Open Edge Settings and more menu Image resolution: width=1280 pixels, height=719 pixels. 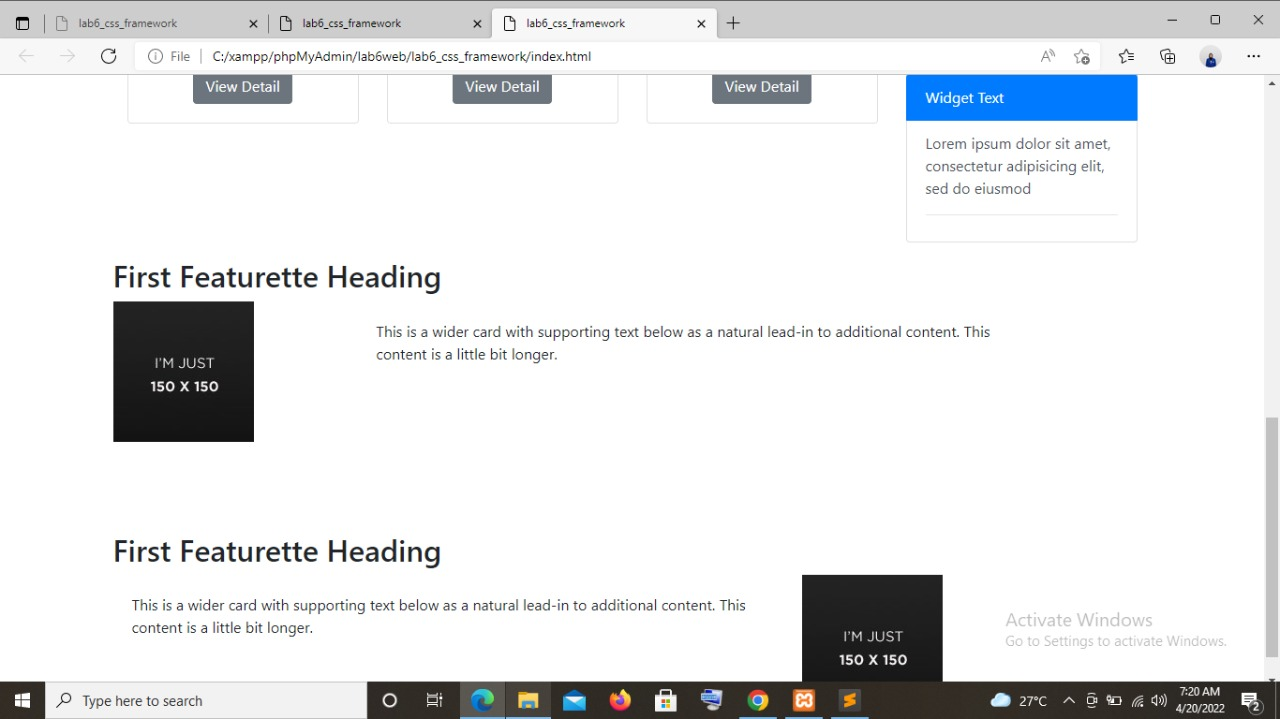click(x=1254, y=56)
